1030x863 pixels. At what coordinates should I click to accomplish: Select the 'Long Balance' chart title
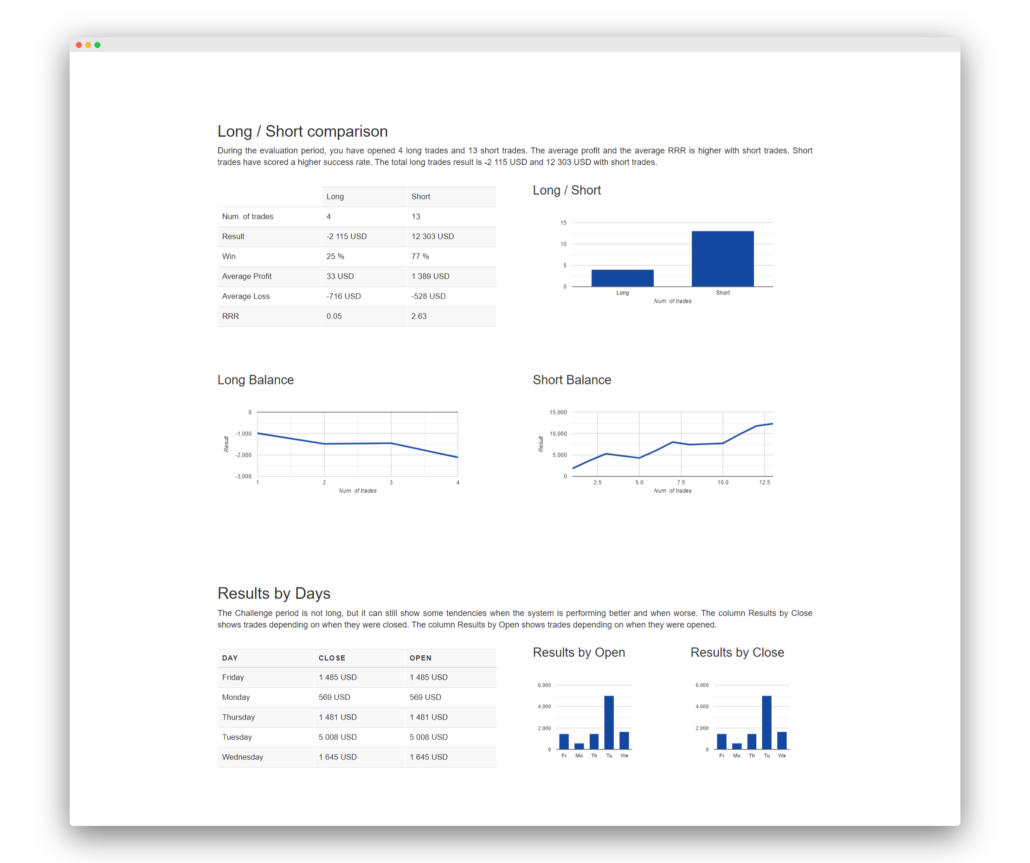pyautogui.click(x=256, y=380)
